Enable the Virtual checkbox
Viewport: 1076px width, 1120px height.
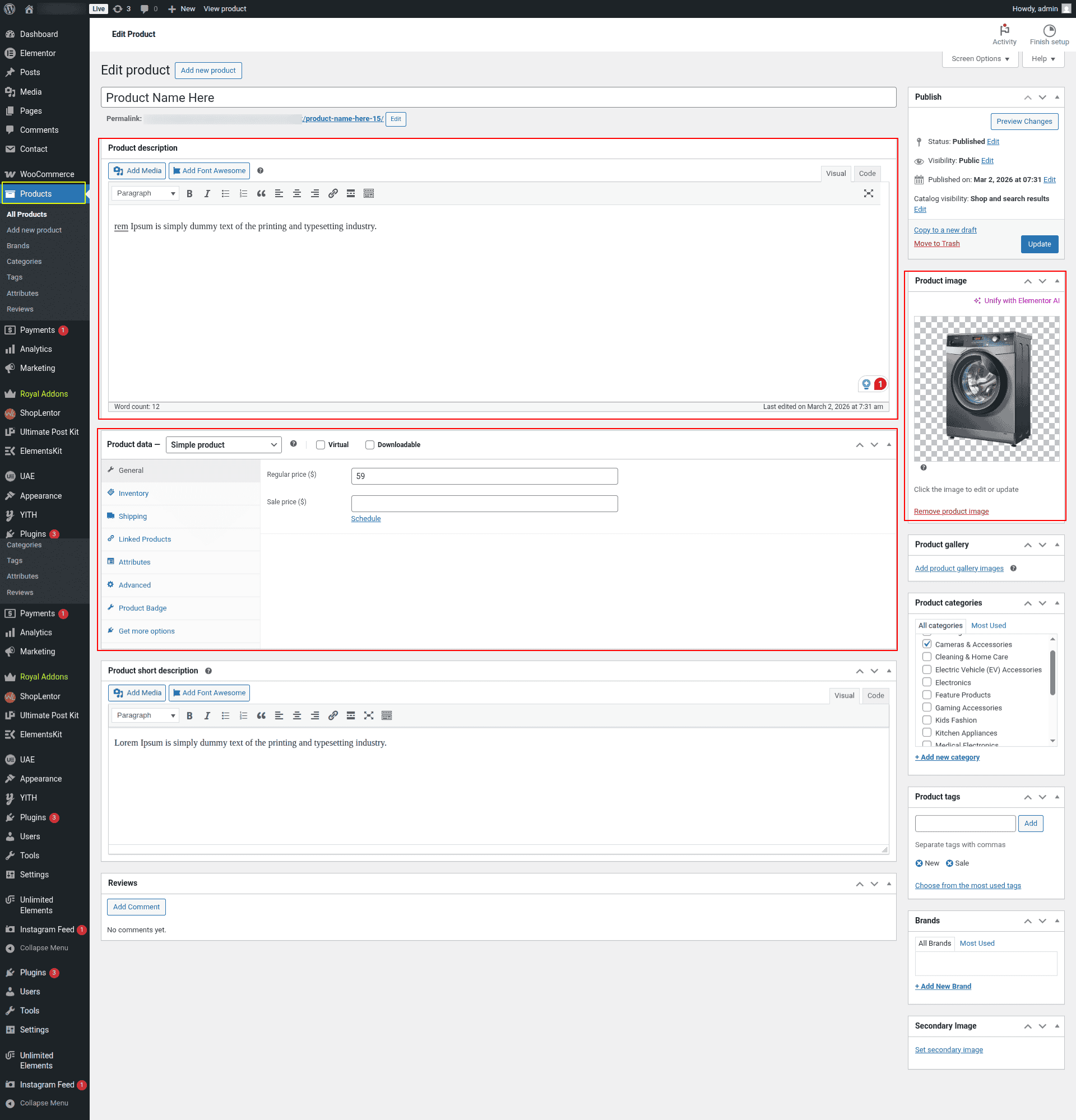tap(321, 444)
